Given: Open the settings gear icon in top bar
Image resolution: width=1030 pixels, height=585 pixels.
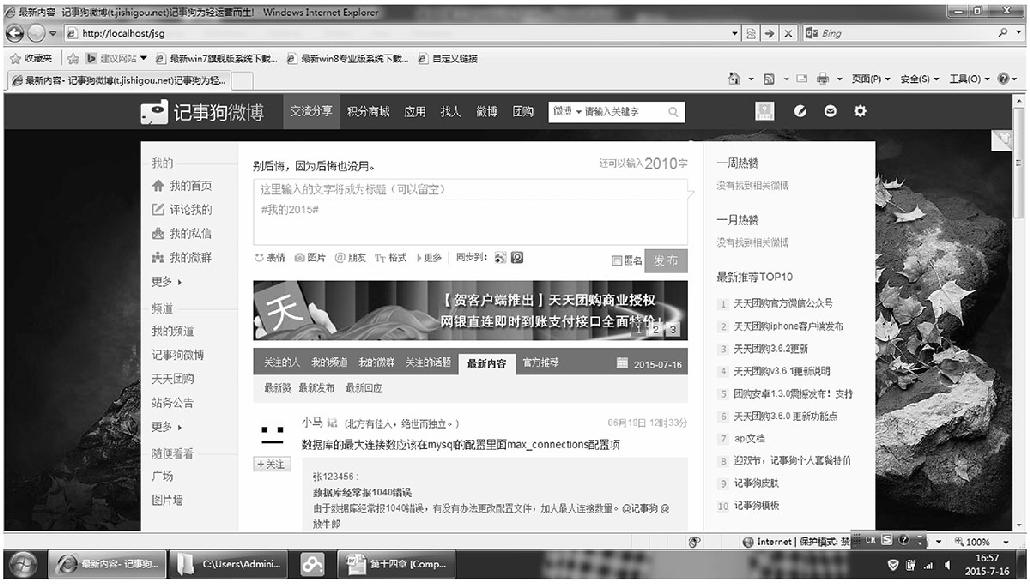Looking at the screenshot, I should pyautogui.click(x=861, y=112).
